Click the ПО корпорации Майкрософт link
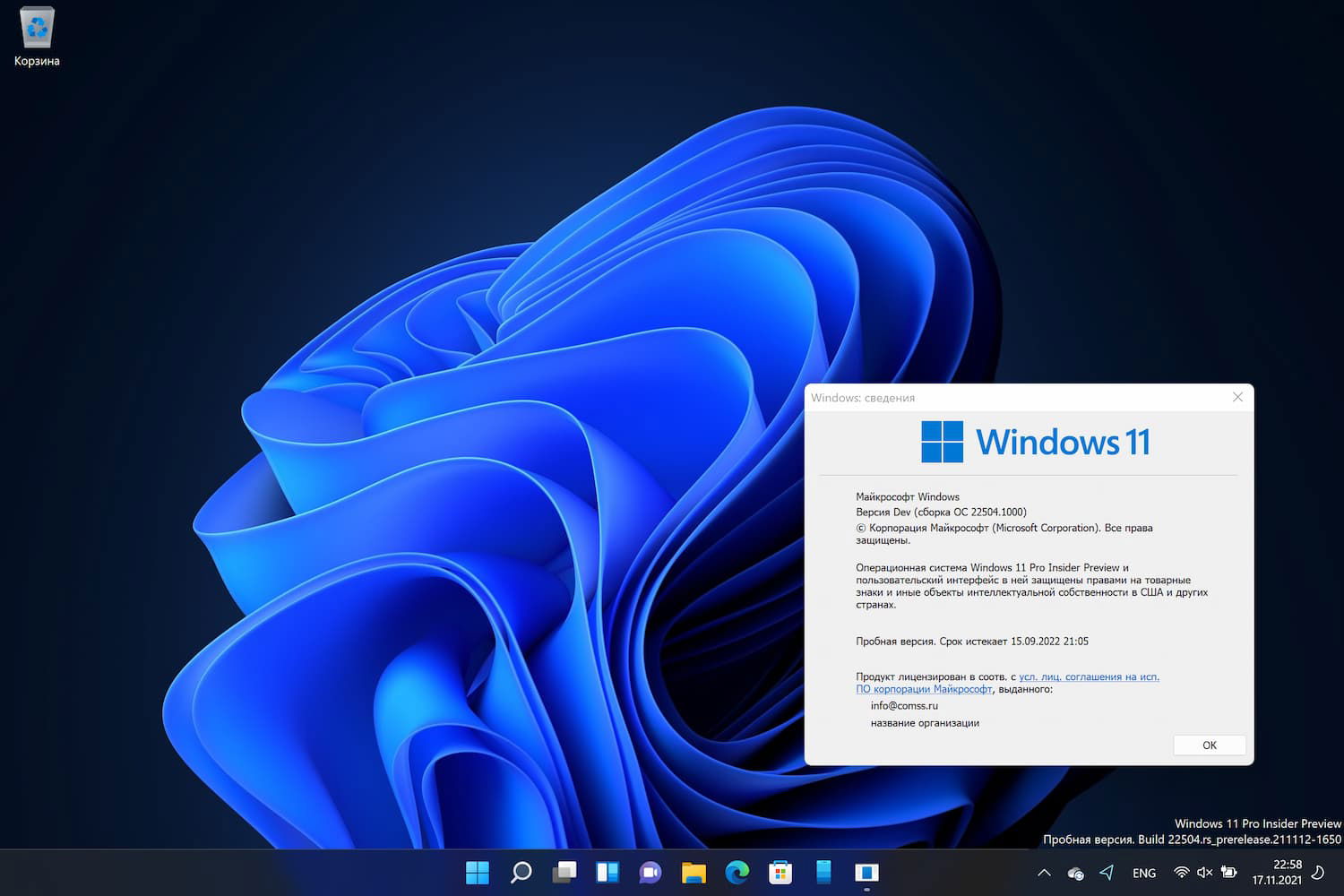This screenshot has width=1344, height=896. 924,689
